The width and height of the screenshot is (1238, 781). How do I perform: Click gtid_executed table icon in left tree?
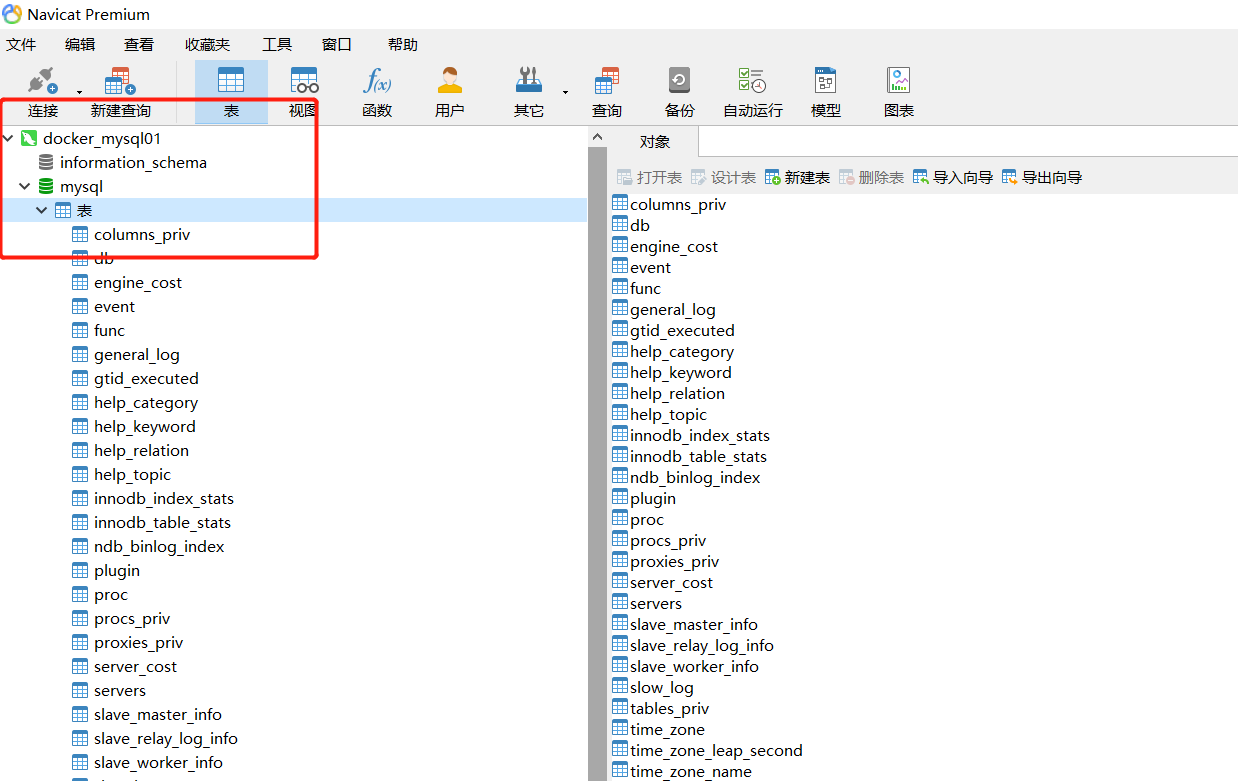tap(80, 378)
